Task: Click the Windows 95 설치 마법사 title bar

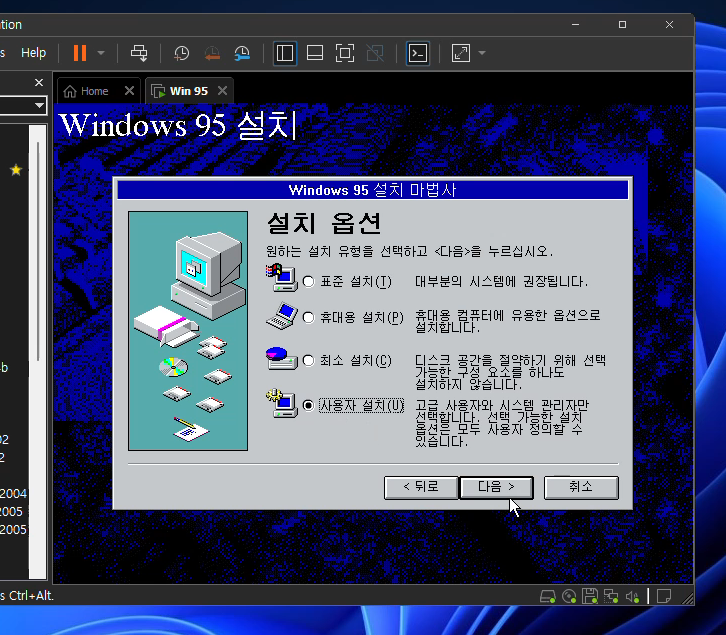Action: point(373,190)
